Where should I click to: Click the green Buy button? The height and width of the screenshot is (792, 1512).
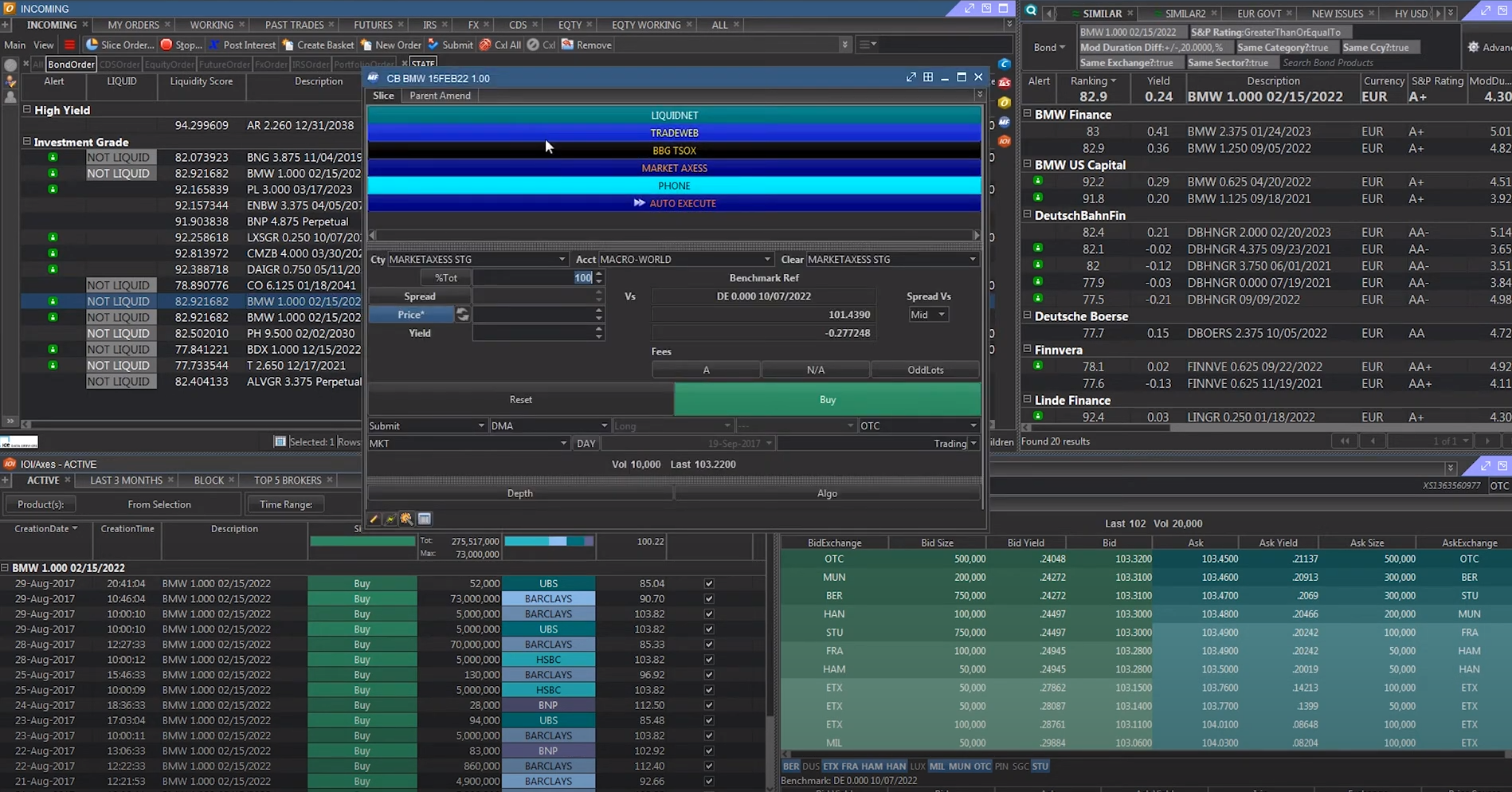pos(828,399)
